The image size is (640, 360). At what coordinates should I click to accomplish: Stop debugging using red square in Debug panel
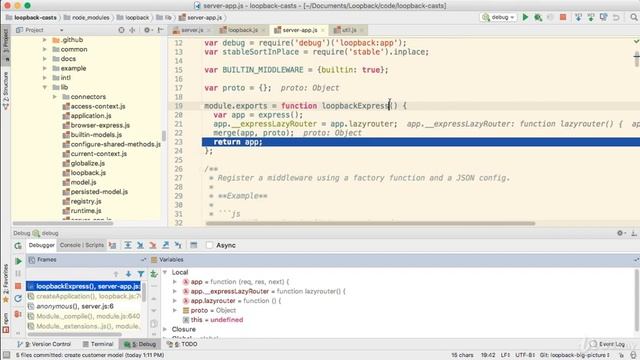(18, 286)
